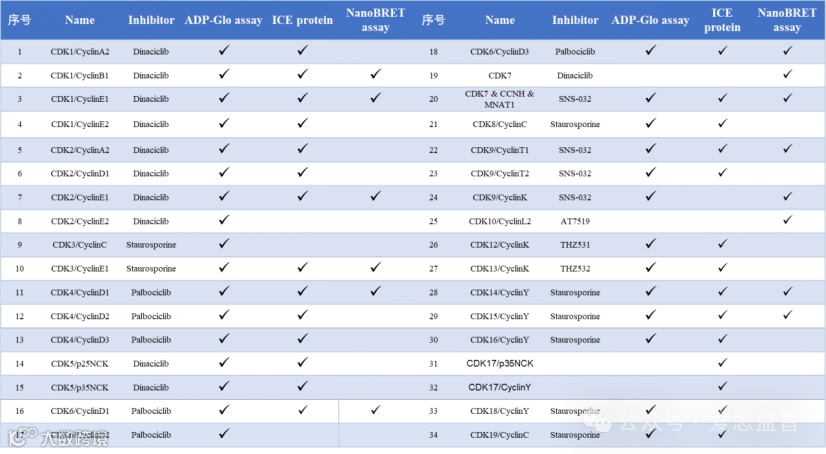Click the CDK8/CyclinC name cell
Screen dimensions: 826x454
coord(500,124)
